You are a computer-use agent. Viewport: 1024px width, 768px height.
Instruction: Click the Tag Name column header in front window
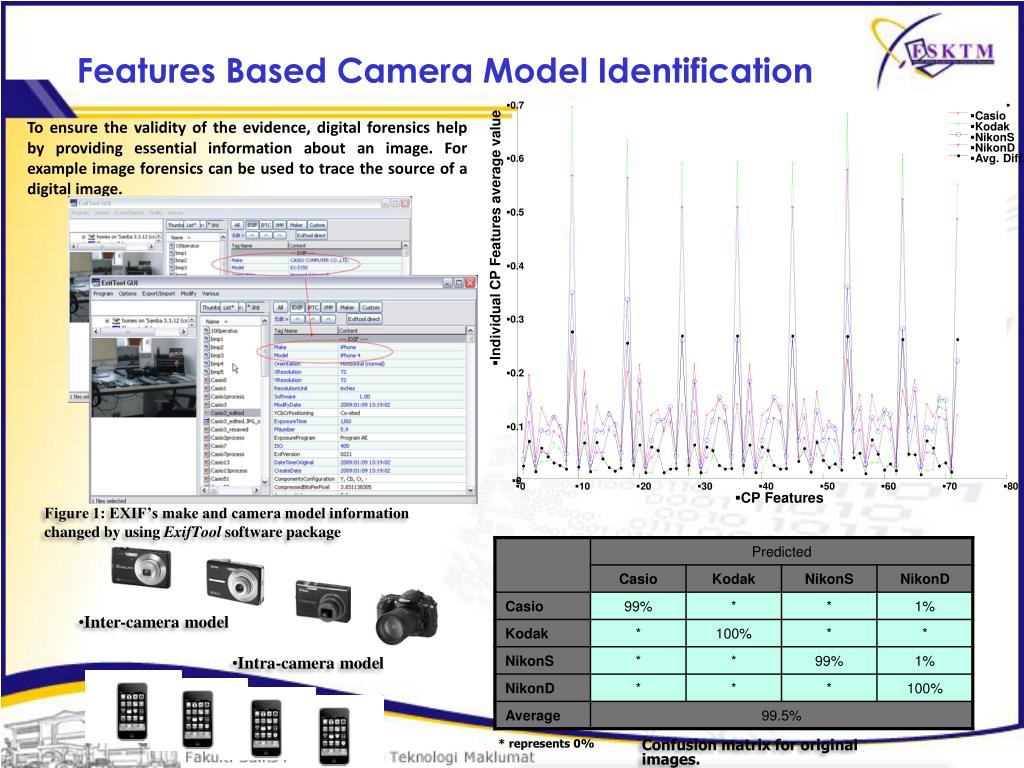pos(304,331)
